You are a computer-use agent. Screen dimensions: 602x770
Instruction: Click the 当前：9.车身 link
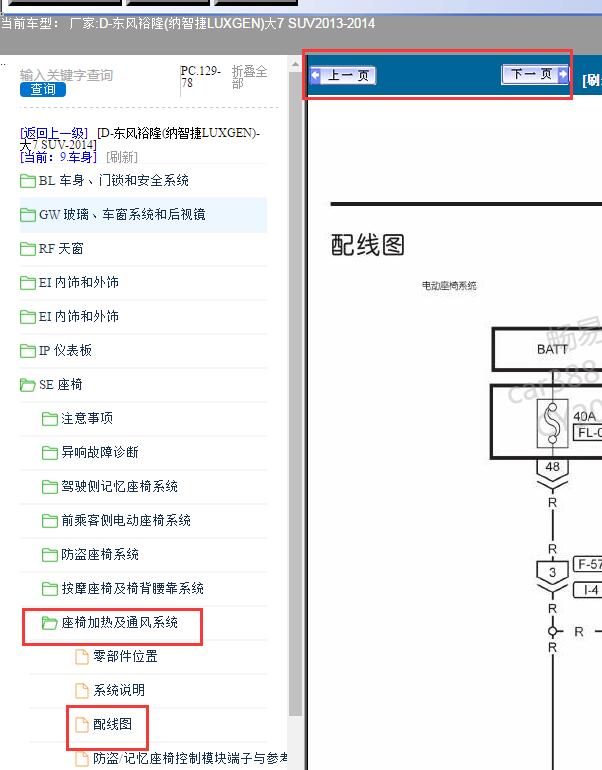(x=58, y=157)
